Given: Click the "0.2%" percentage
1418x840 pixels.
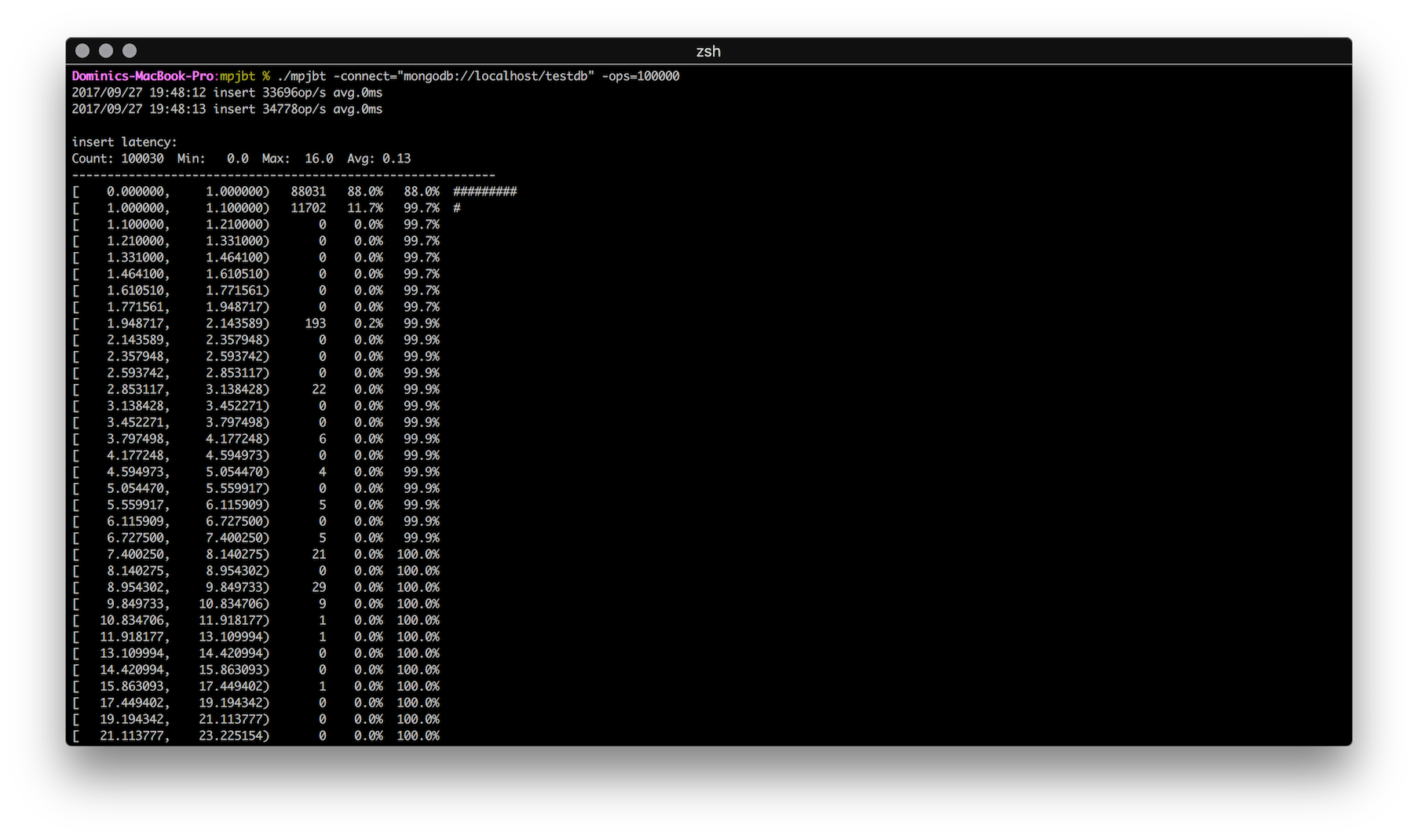Looking at the screenshot, I should (369, 323).
